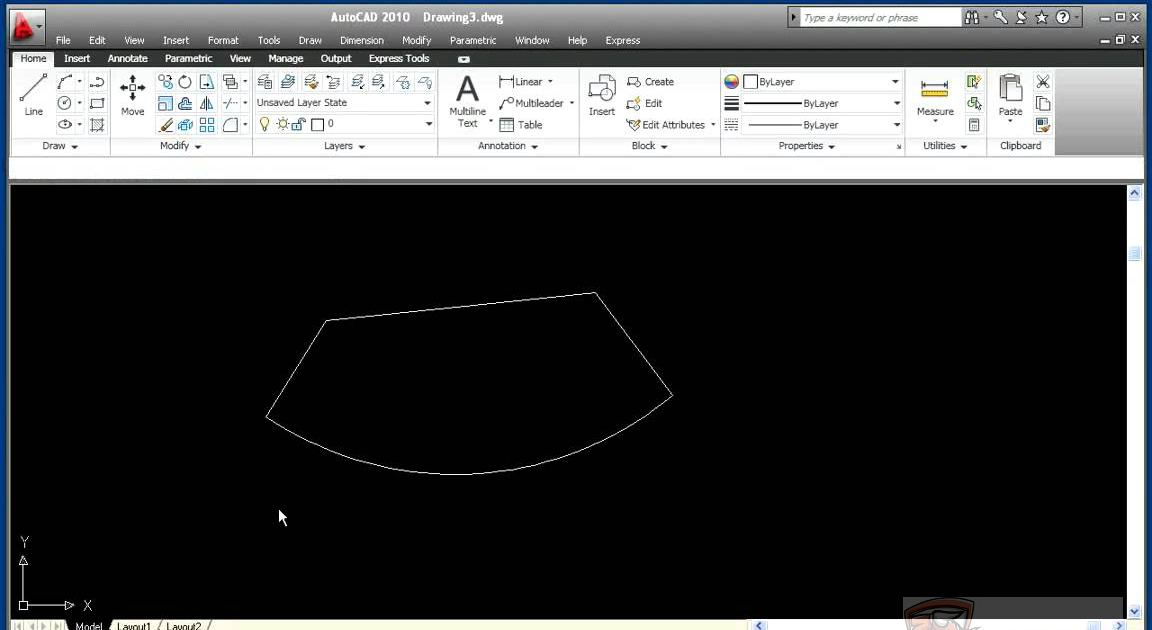Screen dimensions: 1152x630
Task: Open the Layer Properties manager
Action: (265, 82)
